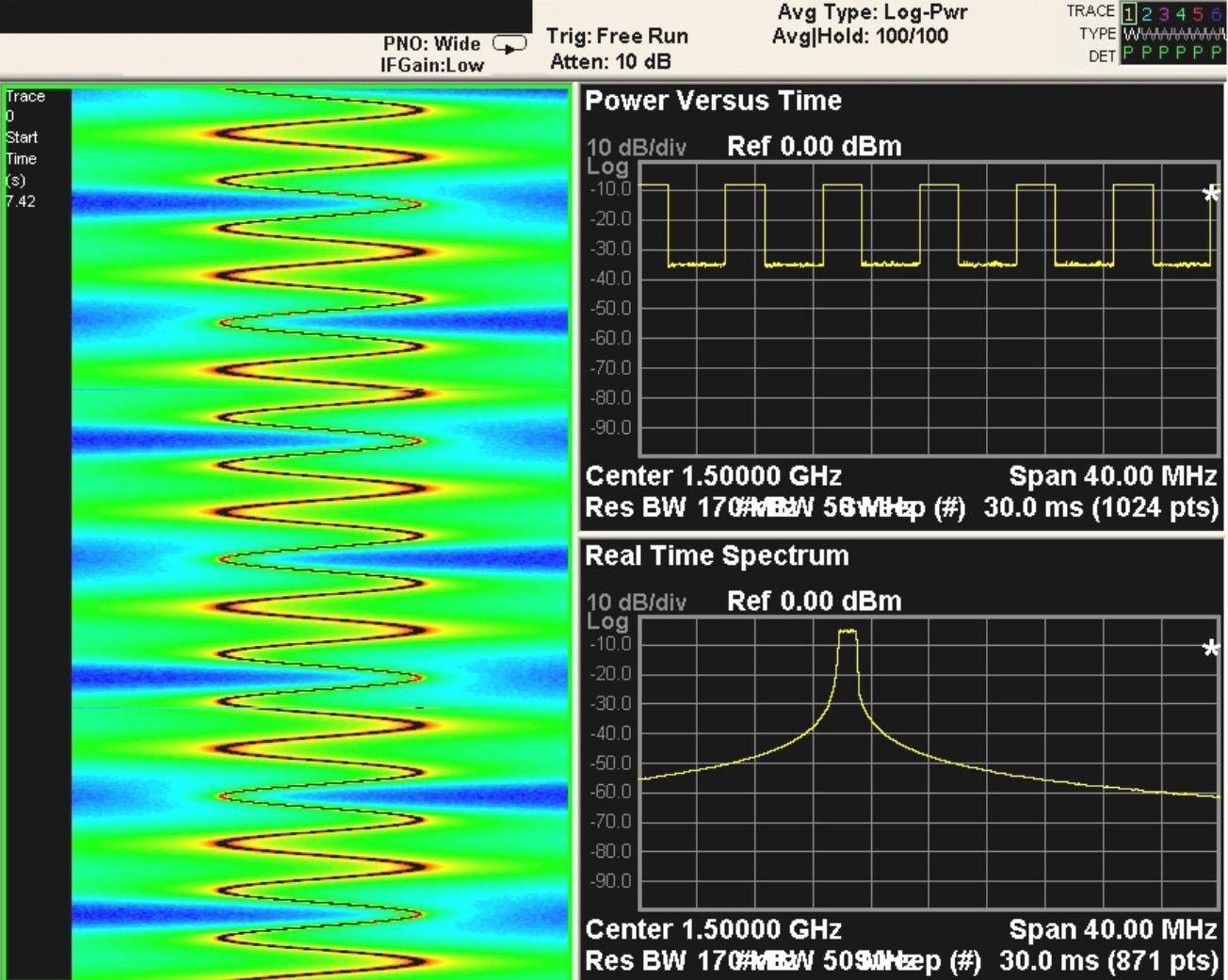Select trace number 2 in TRACE row
This screenshot has width=1228, height=980.
pos(1146,13)
